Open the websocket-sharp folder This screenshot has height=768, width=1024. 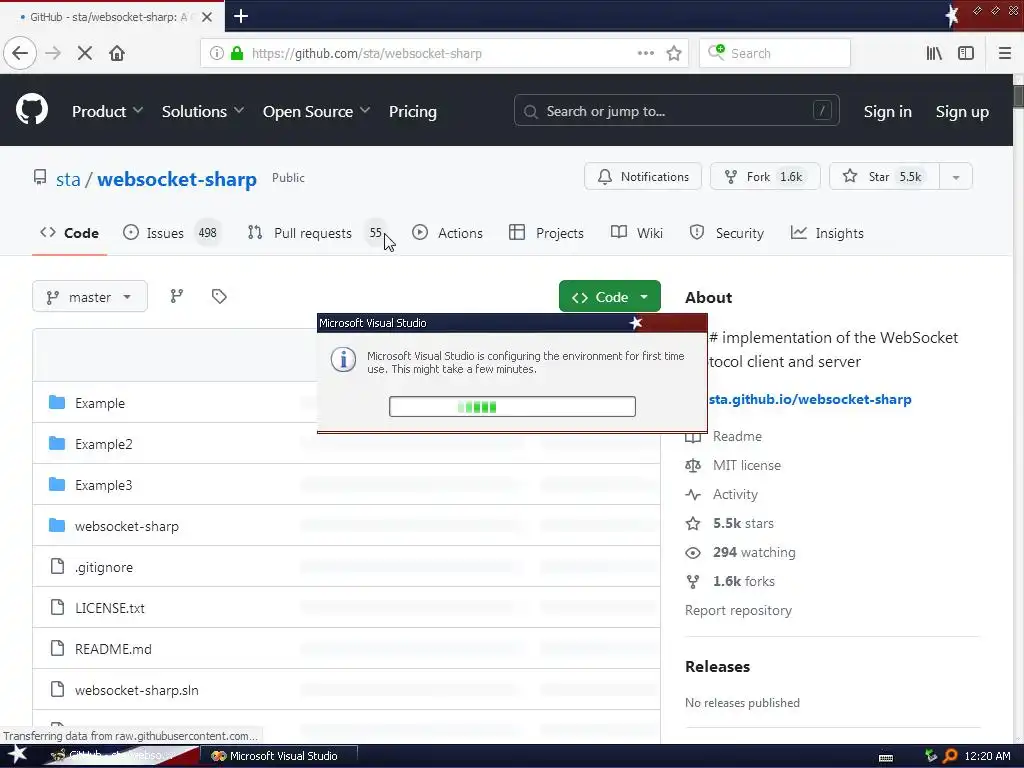click(x=127, y=526)
